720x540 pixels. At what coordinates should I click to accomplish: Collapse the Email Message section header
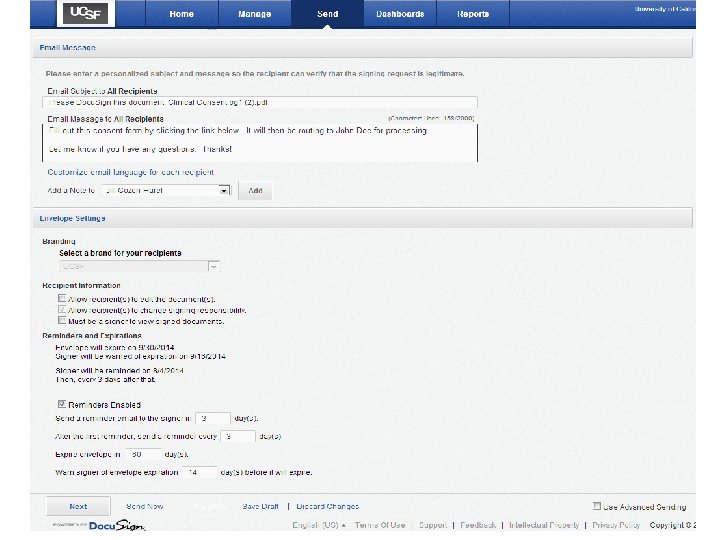point(362,48)
